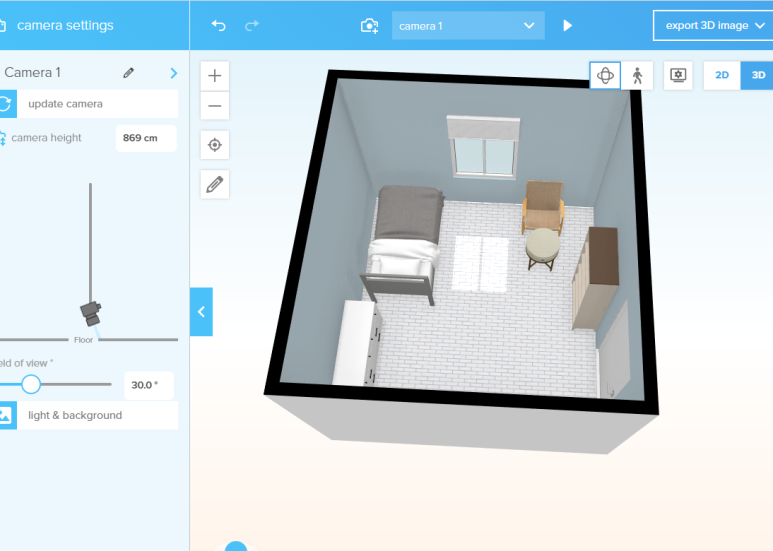Rename Camera 1 with pencil icon
The image size is (773, 551).
128,73
